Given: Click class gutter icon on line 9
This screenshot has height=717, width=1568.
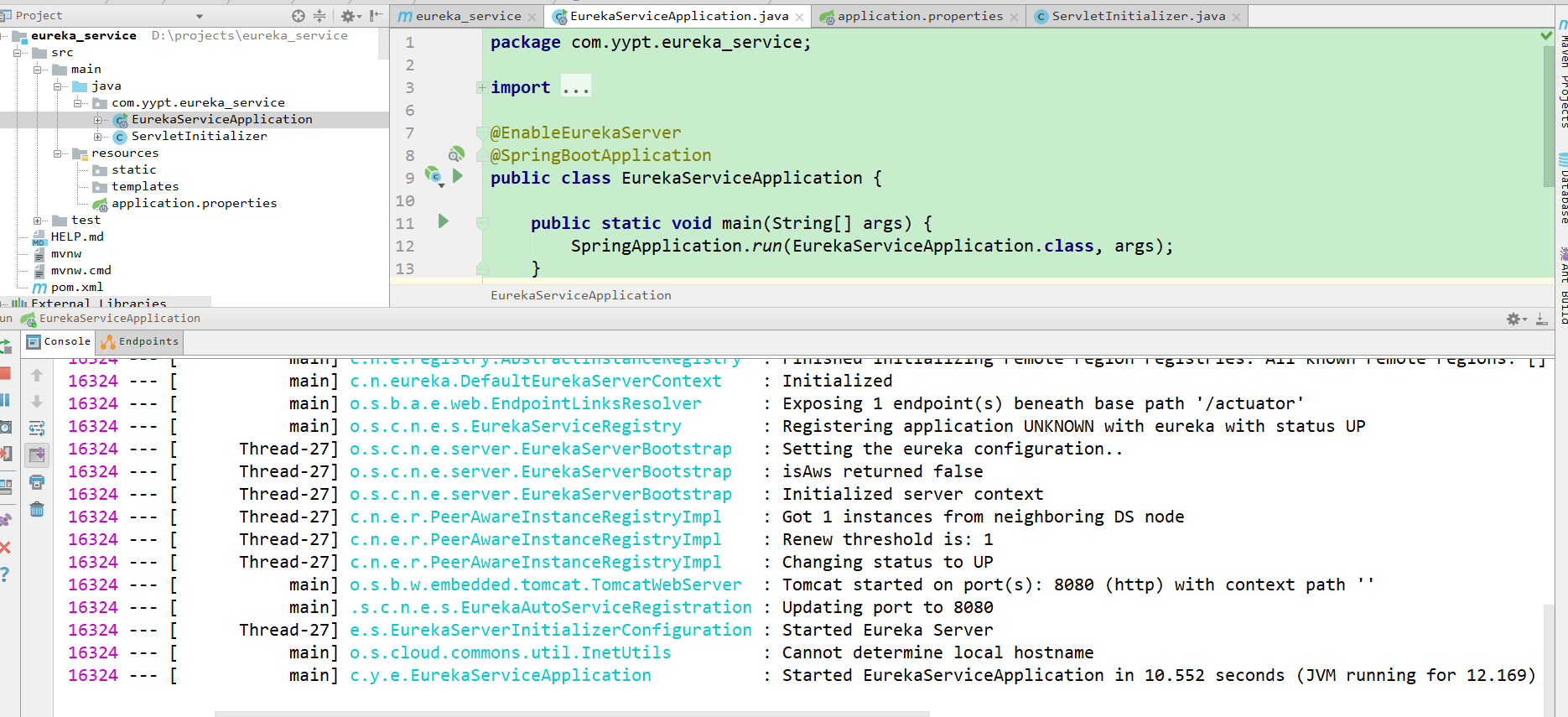Looking at the screenshot, I should (434, 176).
